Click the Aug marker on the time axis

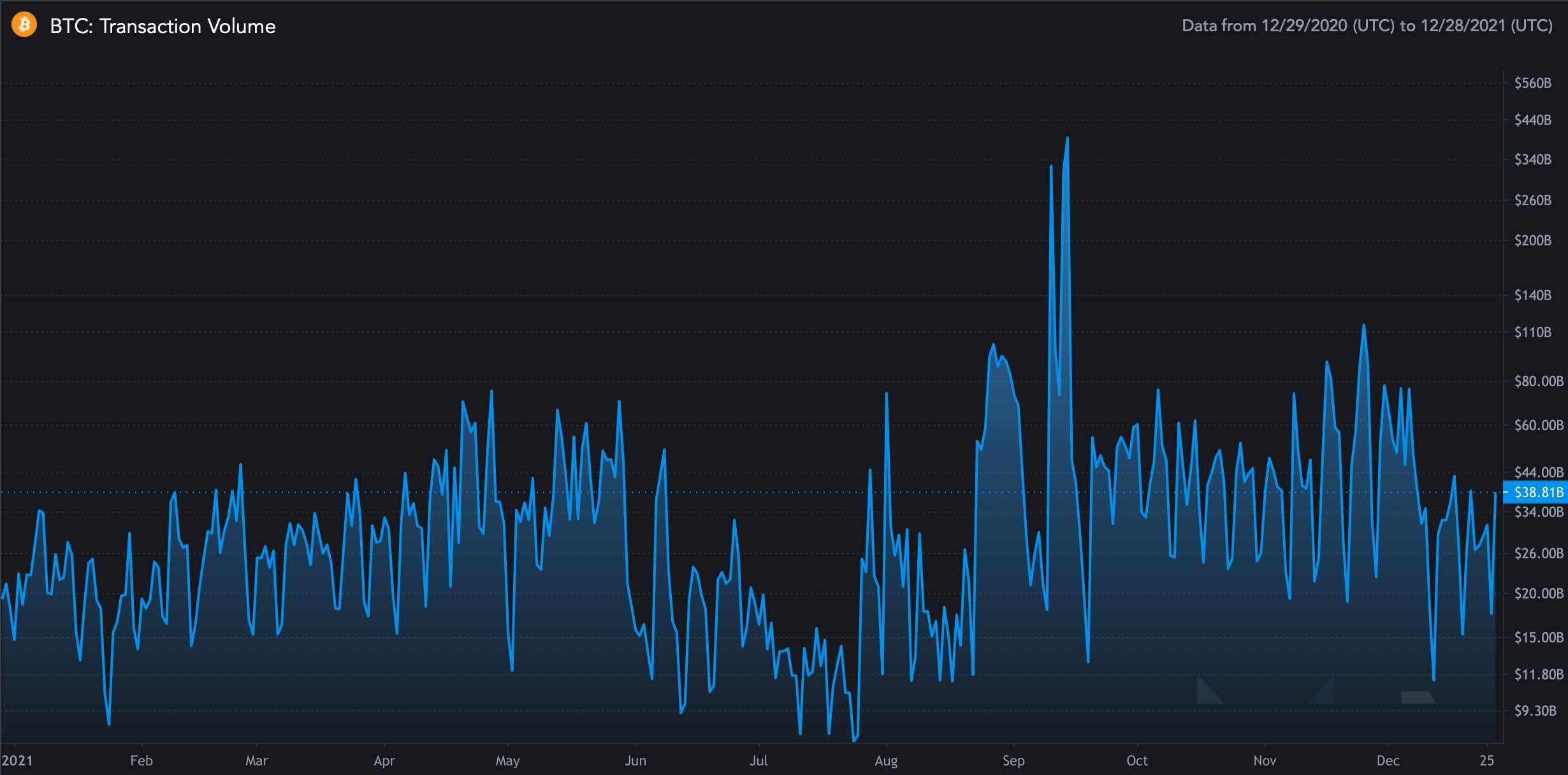(886, 760)
